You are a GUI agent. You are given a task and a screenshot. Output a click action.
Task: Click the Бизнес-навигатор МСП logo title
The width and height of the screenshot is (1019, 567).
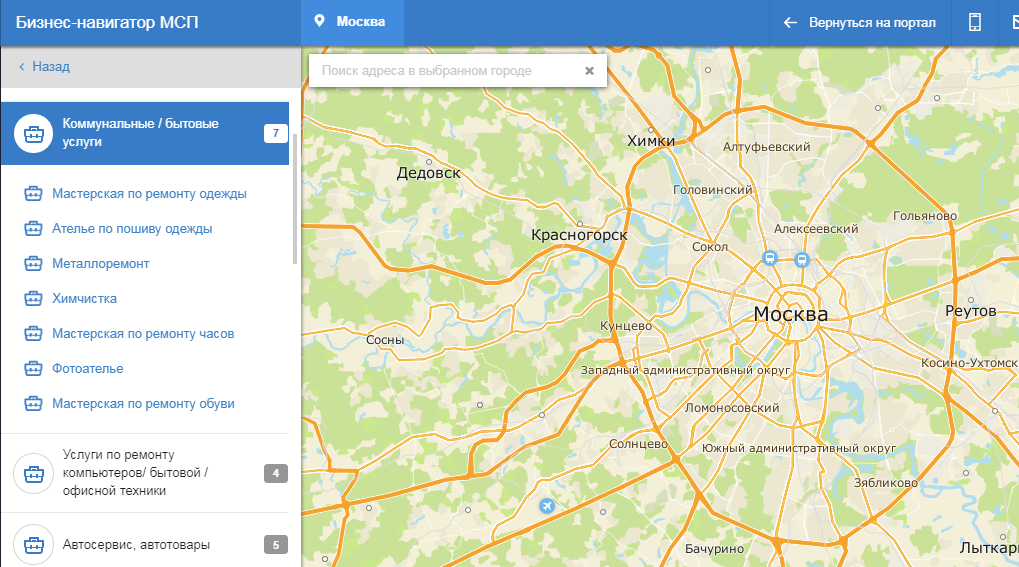[107, 22]
